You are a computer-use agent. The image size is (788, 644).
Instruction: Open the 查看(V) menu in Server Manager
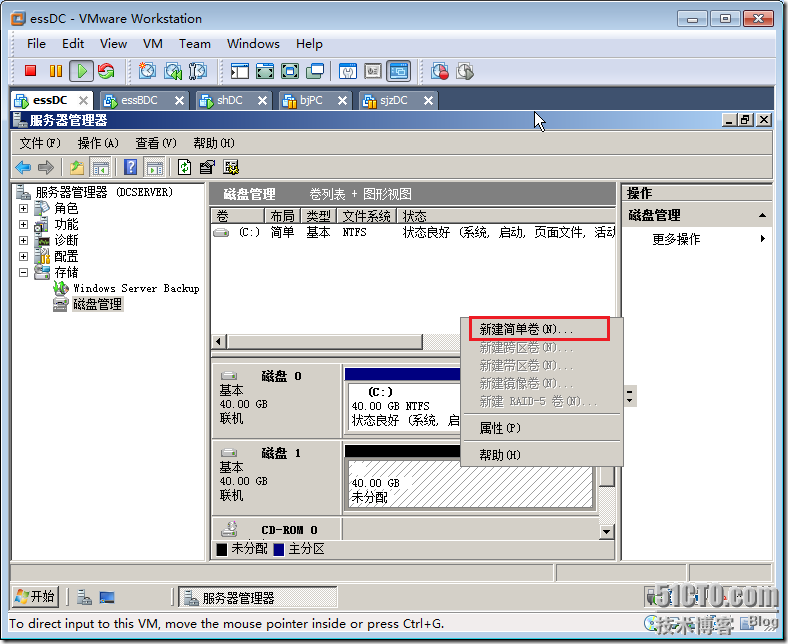pyautogui.click(x=156, y=143)
